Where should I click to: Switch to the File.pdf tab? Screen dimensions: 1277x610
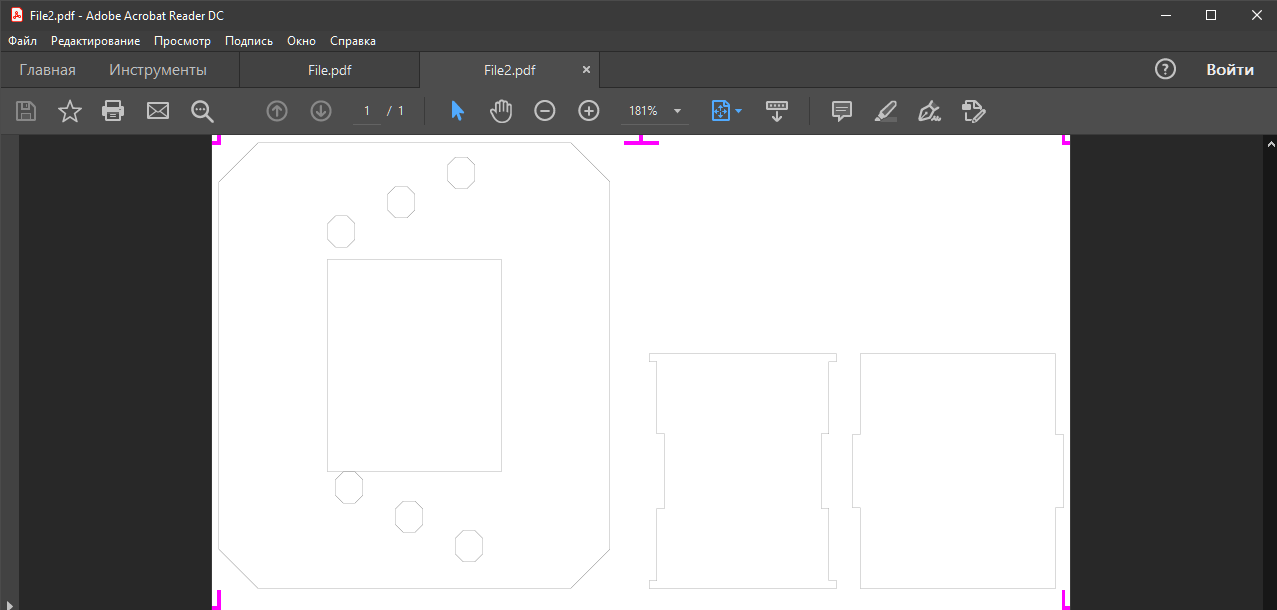[329, 70]
